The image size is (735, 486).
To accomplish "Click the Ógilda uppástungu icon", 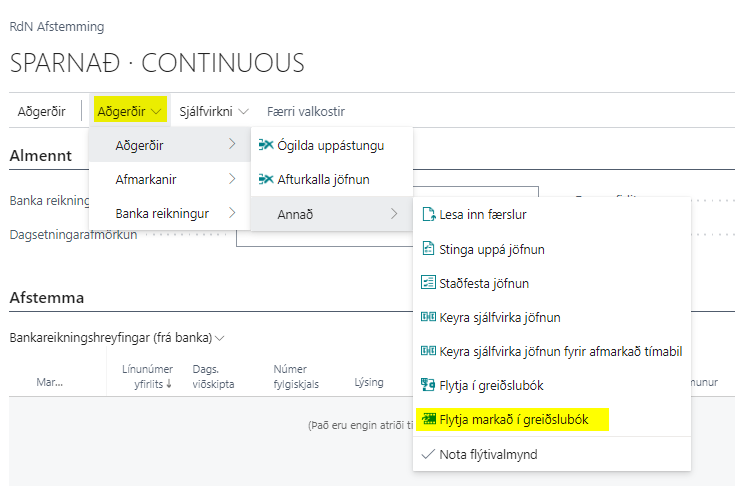I will (x=266, y=145).
